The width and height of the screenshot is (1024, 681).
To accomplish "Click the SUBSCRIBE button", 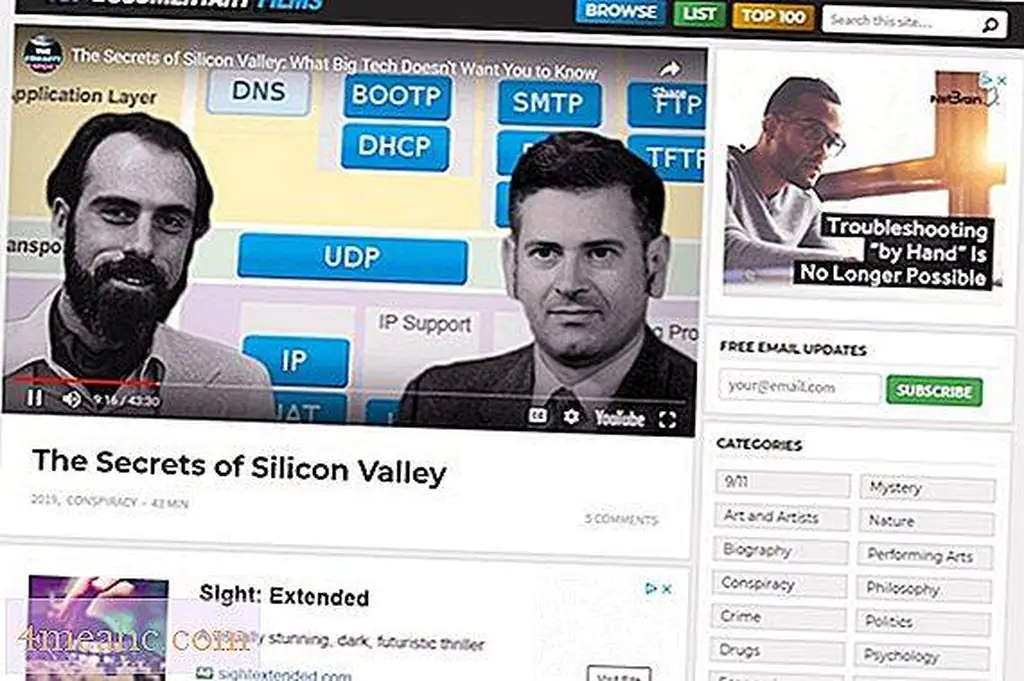I will (x=934, y=390).
